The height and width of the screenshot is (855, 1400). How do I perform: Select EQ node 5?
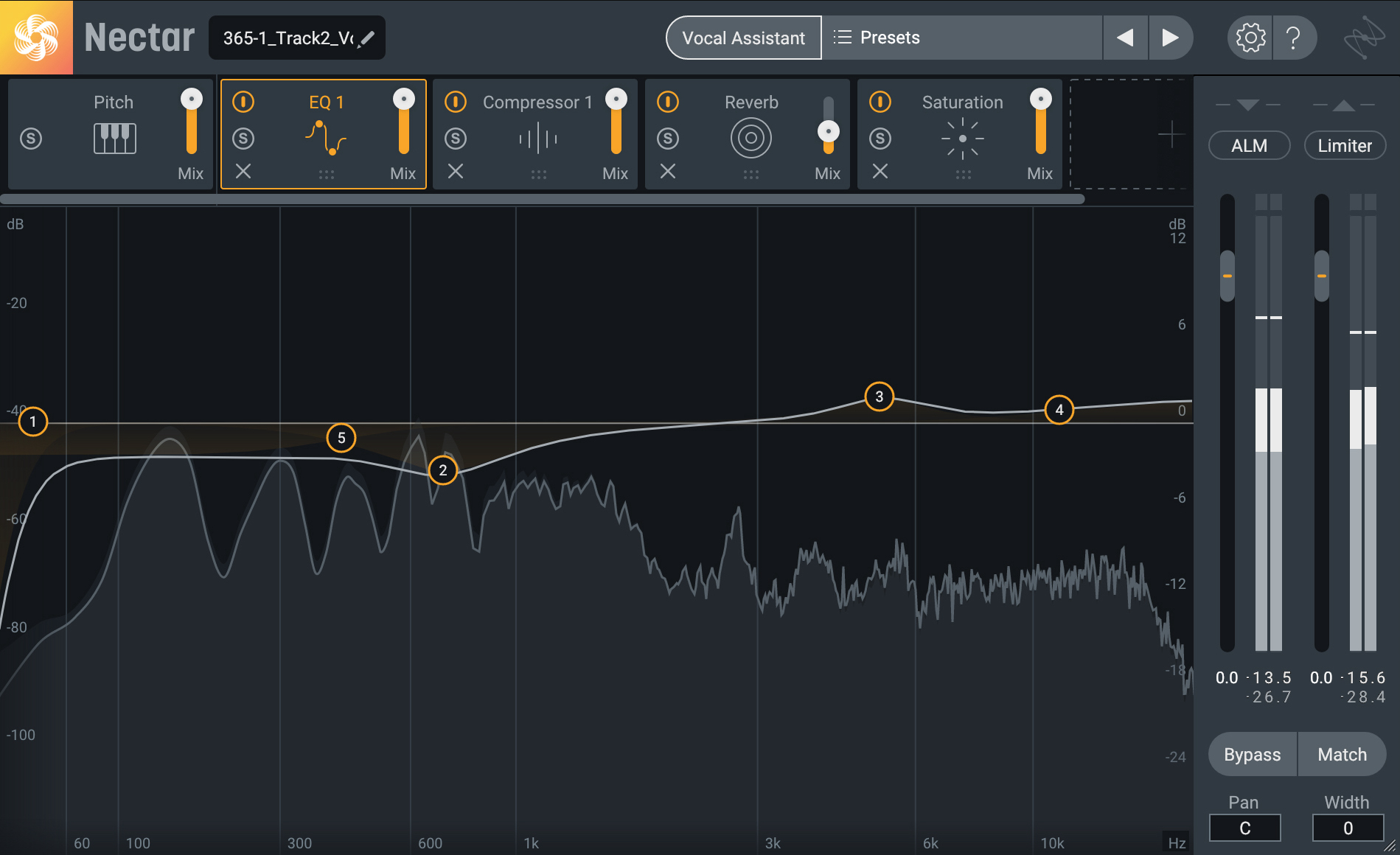pyautogui.click(x=341, y=438)
